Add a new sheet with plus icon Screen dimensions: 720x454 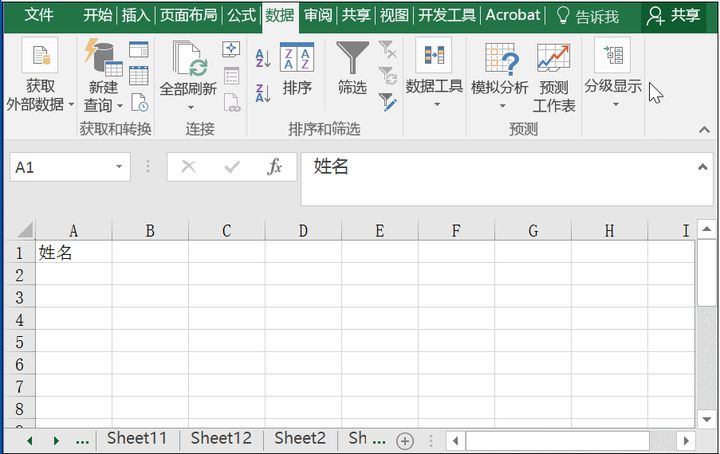coord(405,440)
